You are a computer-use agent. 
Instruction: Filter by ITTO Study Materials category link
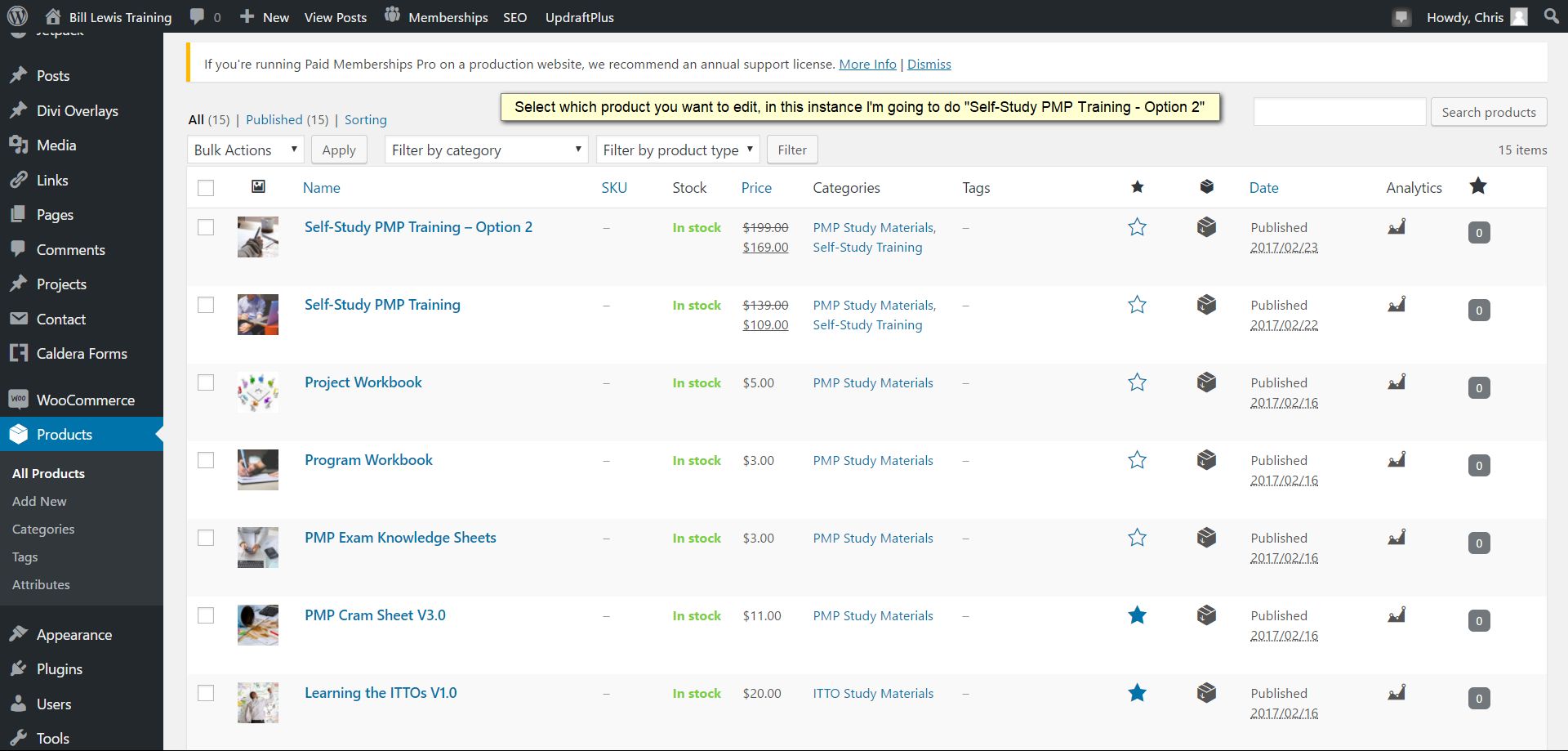point(873,693)
